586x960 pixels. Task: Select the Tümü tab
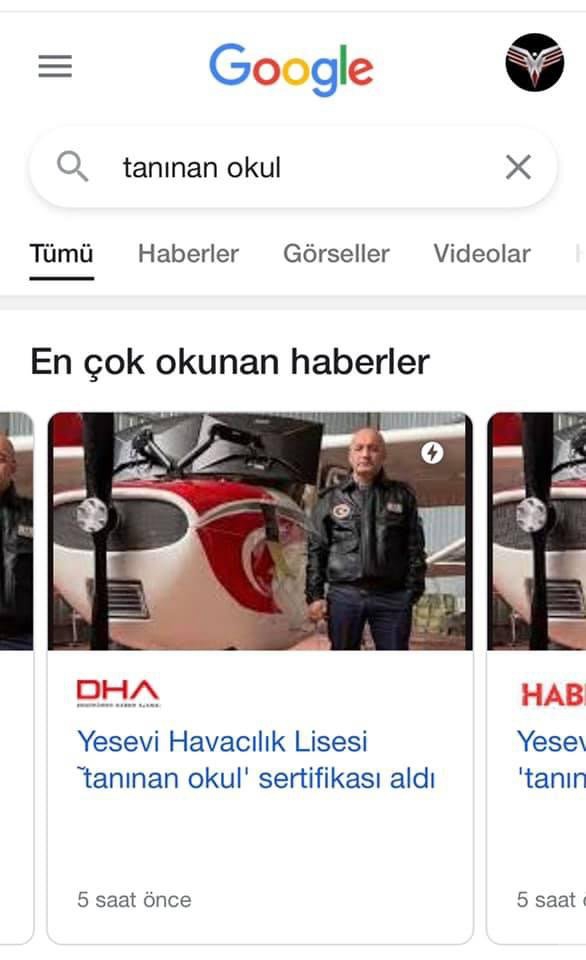[61, 253]
